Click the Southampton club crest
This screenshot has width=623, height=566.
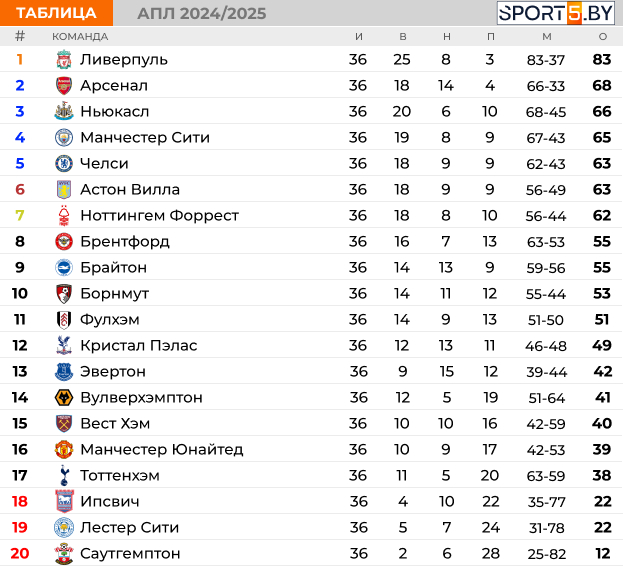[x=64, y=553]
